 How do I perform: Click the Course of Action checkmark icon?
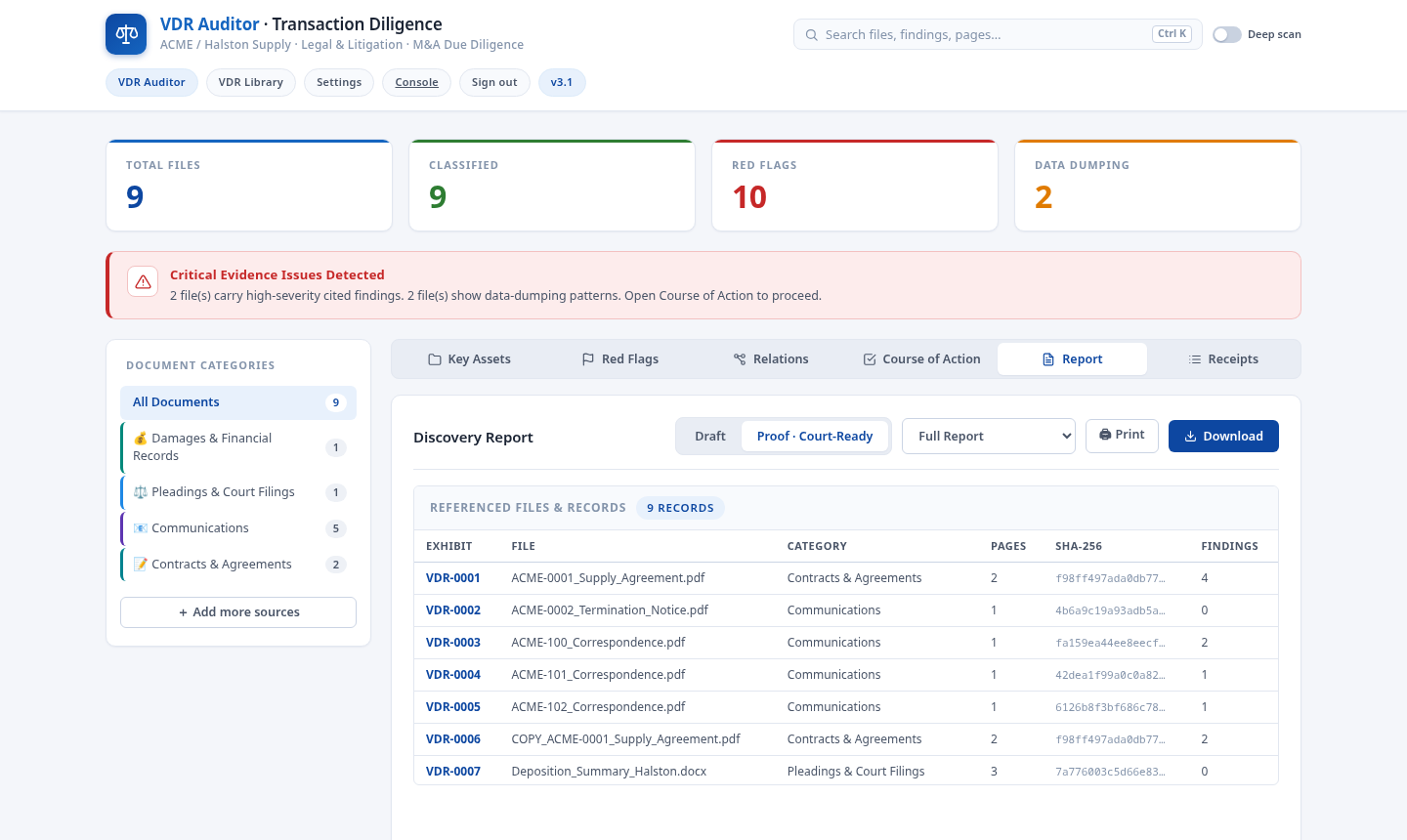[870, 359]
